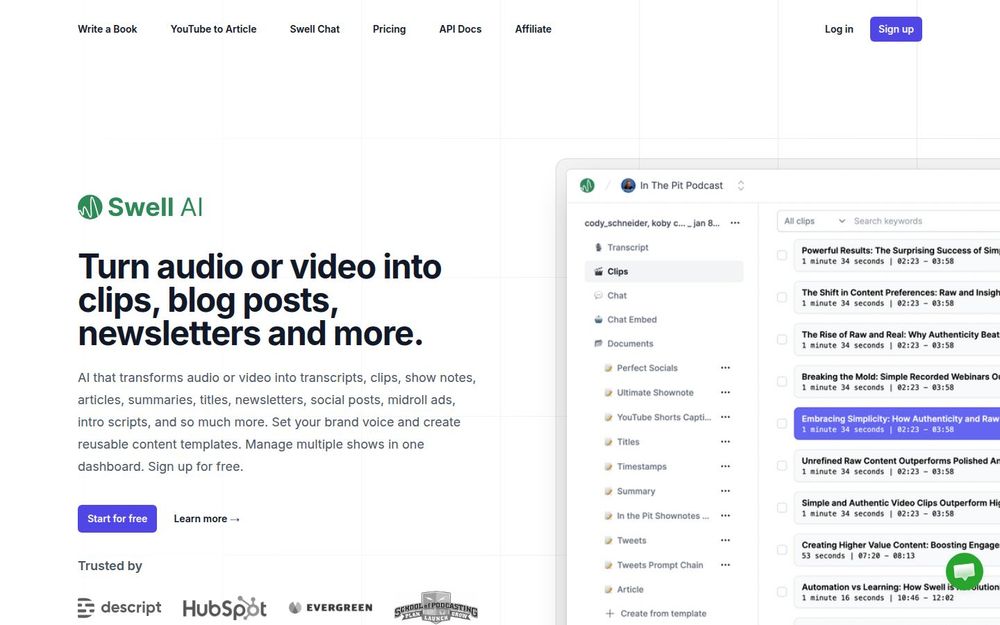Select the highlighted Embracing Simplicity clip
The width and height of the screenshot is (1000, 625).
click(897, 424)
